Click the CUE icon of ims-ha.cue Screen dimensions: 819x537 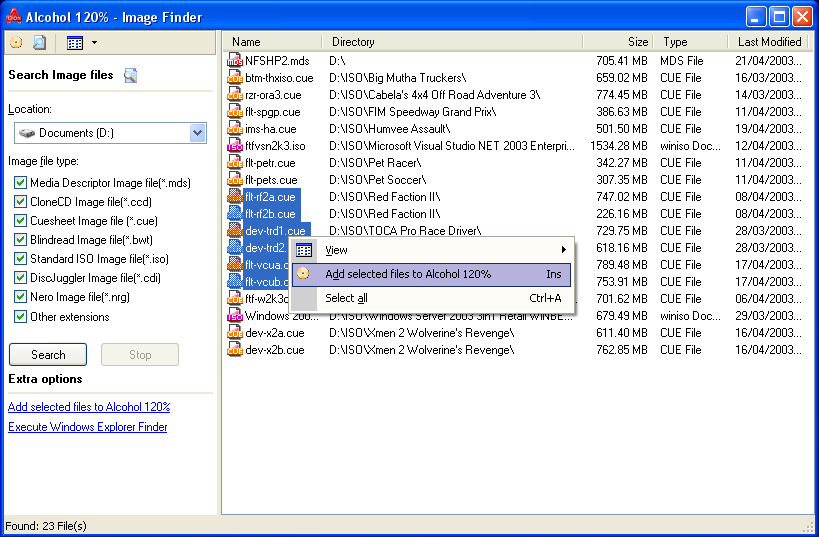[235, 129]
